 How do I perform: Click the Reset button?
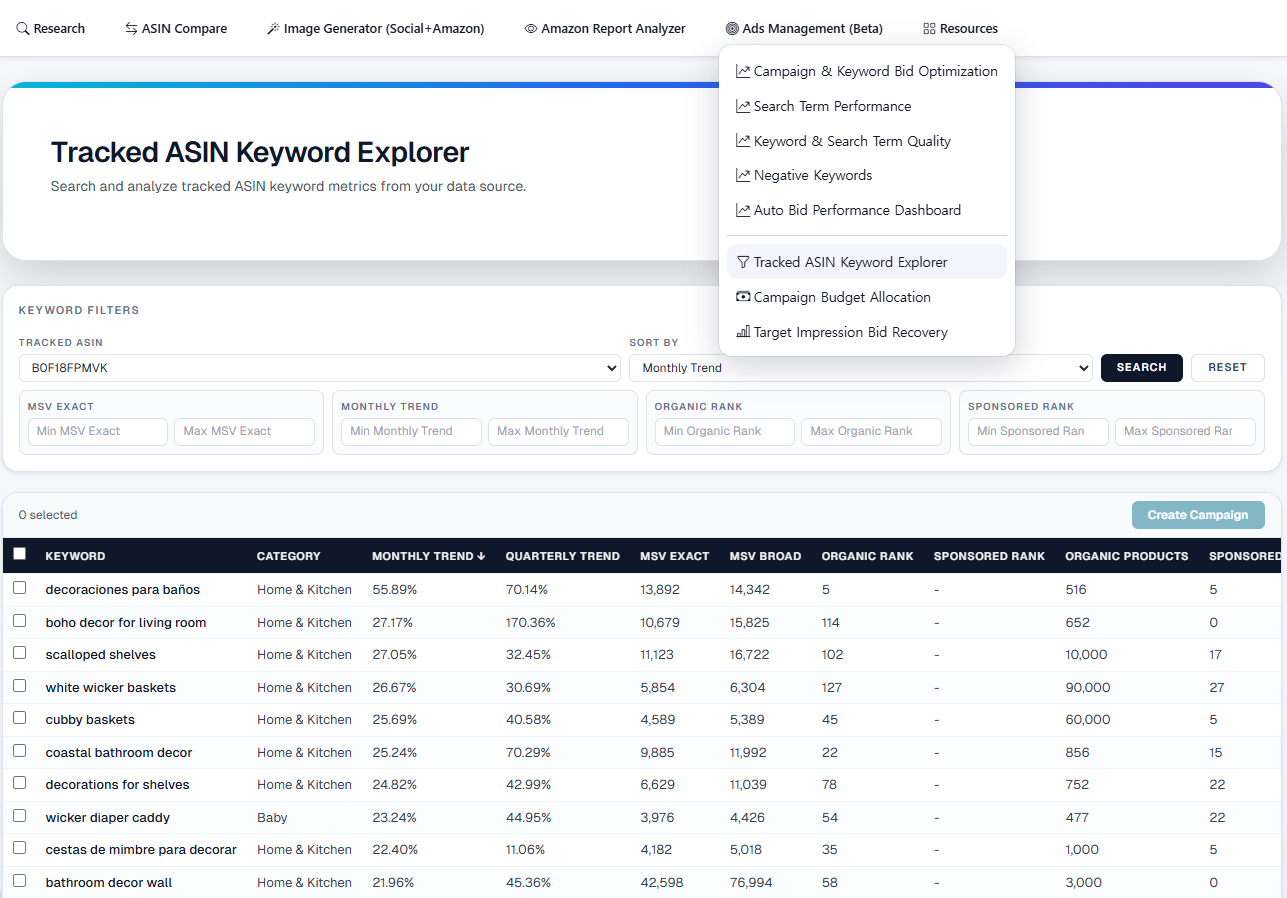[x=1227, y=367]
